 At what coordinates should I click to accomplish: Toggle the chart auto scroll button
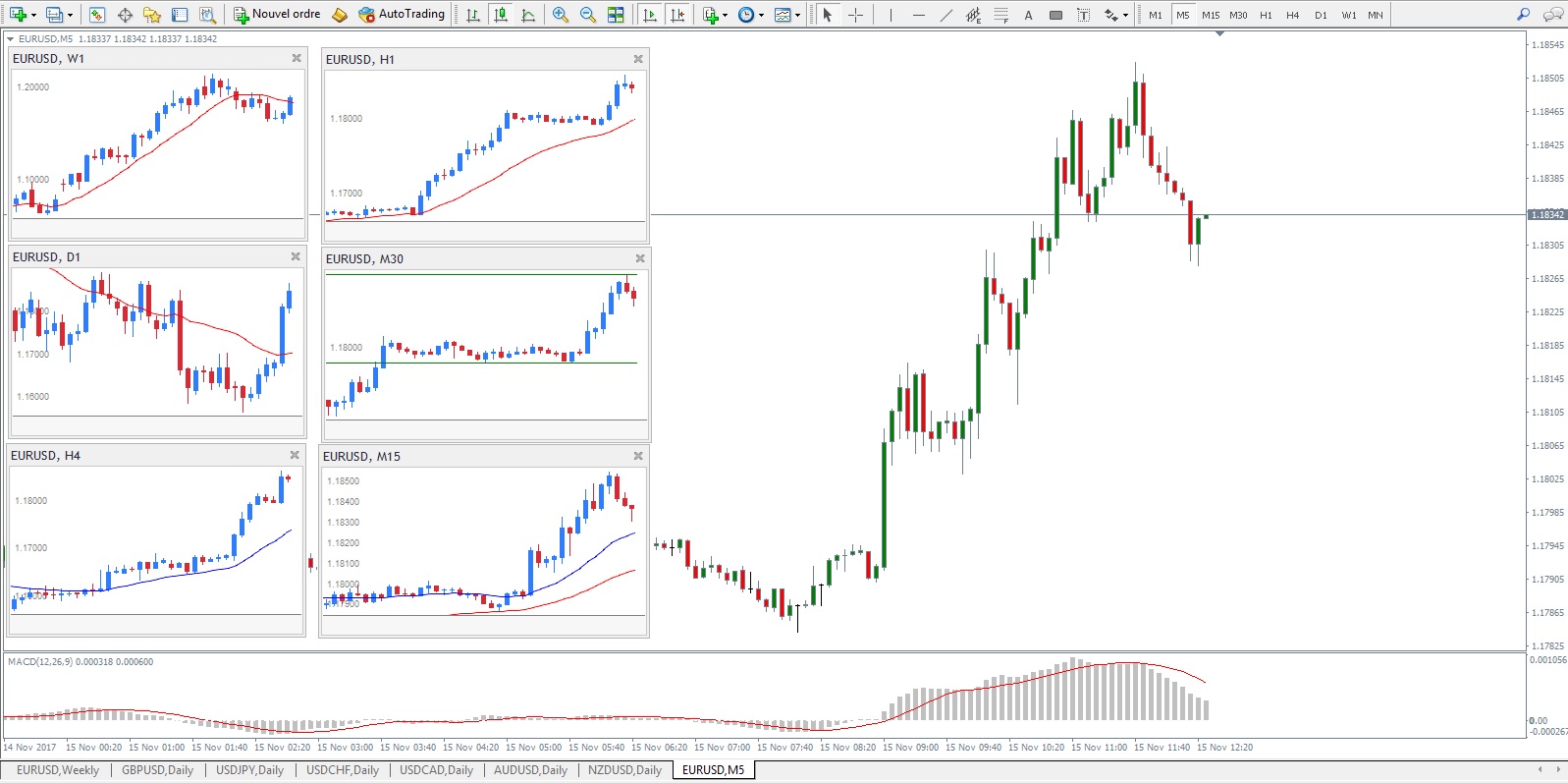(x=650, y=15)
